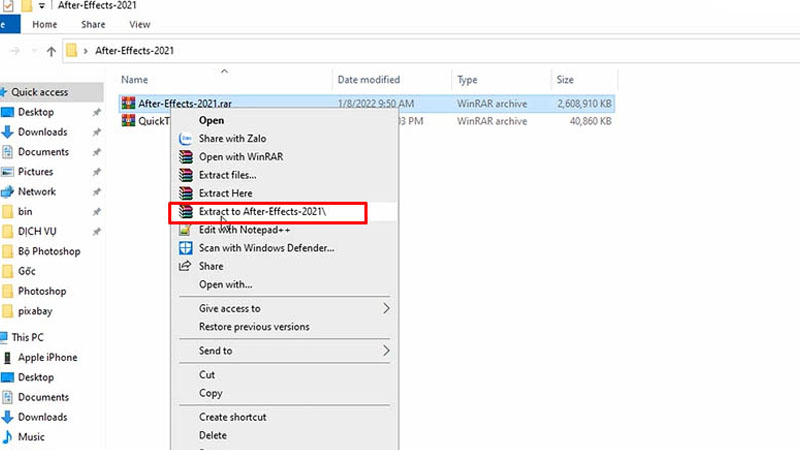The width and height of the screenshot is (800, 450).
Task: Open quick access toolbar dropdown arrow
Action: (41, 6)
